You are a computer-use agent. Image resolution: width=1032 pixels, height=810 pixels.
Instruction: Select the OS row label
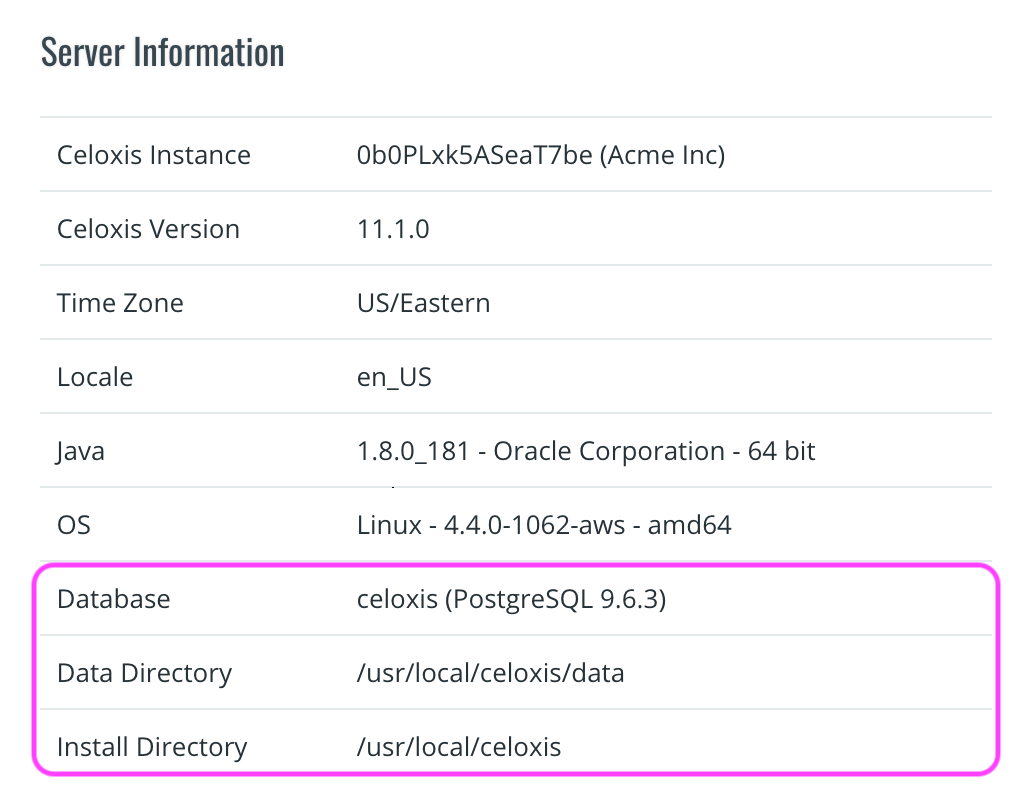coord(74,525)
